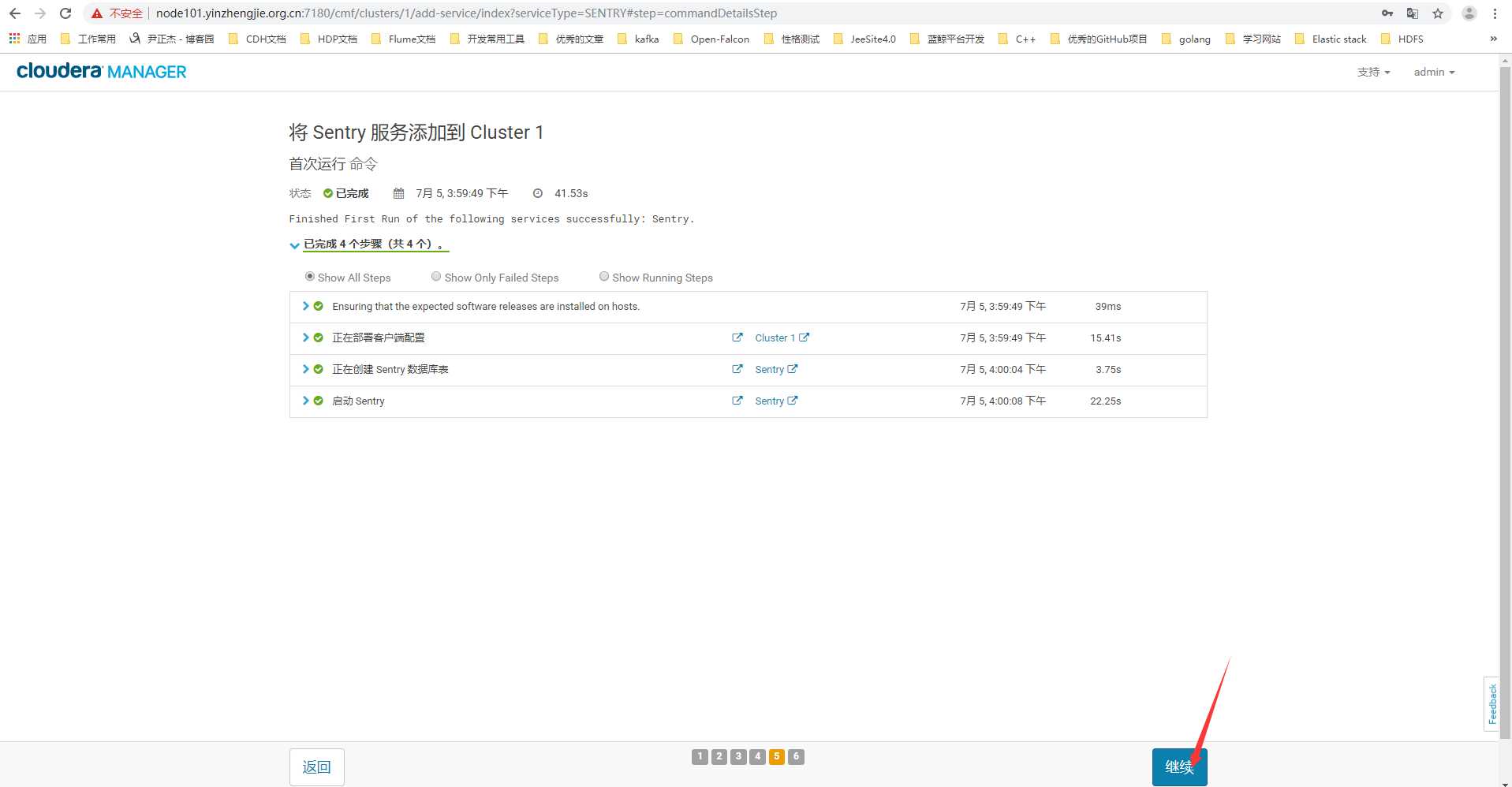The height and width of the screenshot is (787, 1512).
Task: Click the vertical page scrollbar
Action: coord(1505,402)
